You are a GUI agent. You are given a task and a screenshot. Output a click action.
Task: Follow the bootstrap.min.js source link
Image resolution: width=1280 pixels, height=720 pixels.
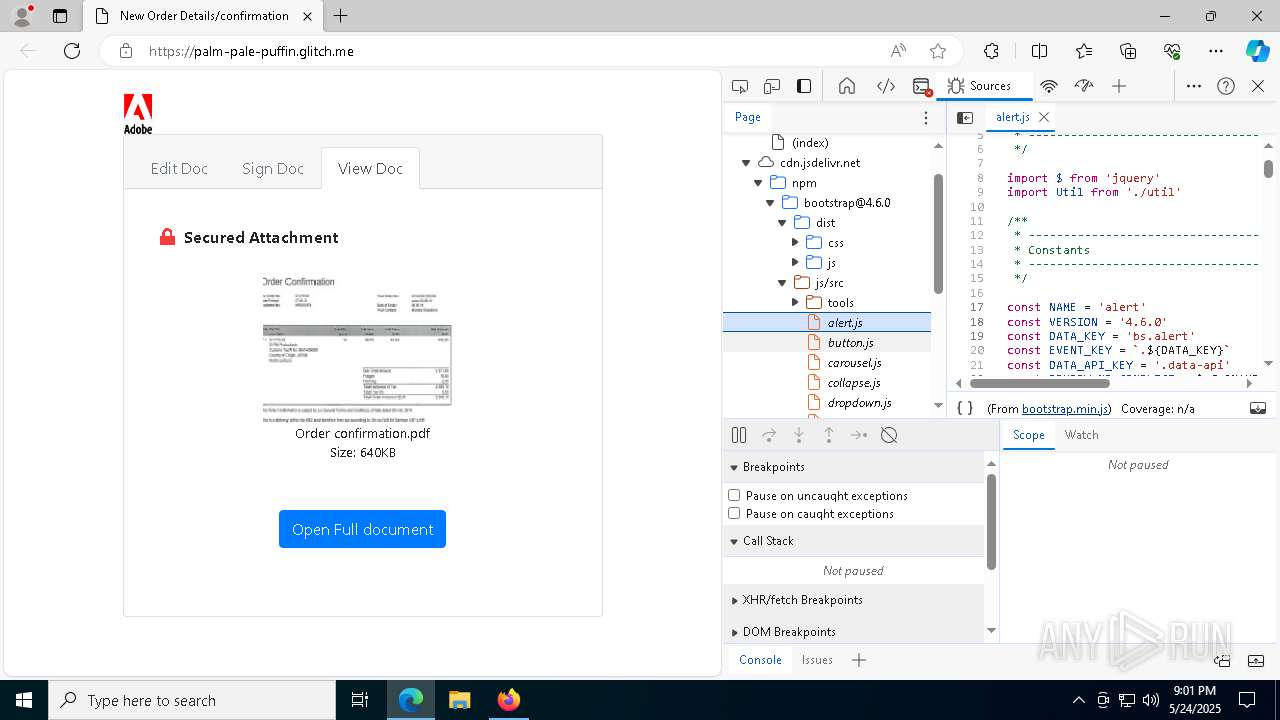coord(1065,408)
